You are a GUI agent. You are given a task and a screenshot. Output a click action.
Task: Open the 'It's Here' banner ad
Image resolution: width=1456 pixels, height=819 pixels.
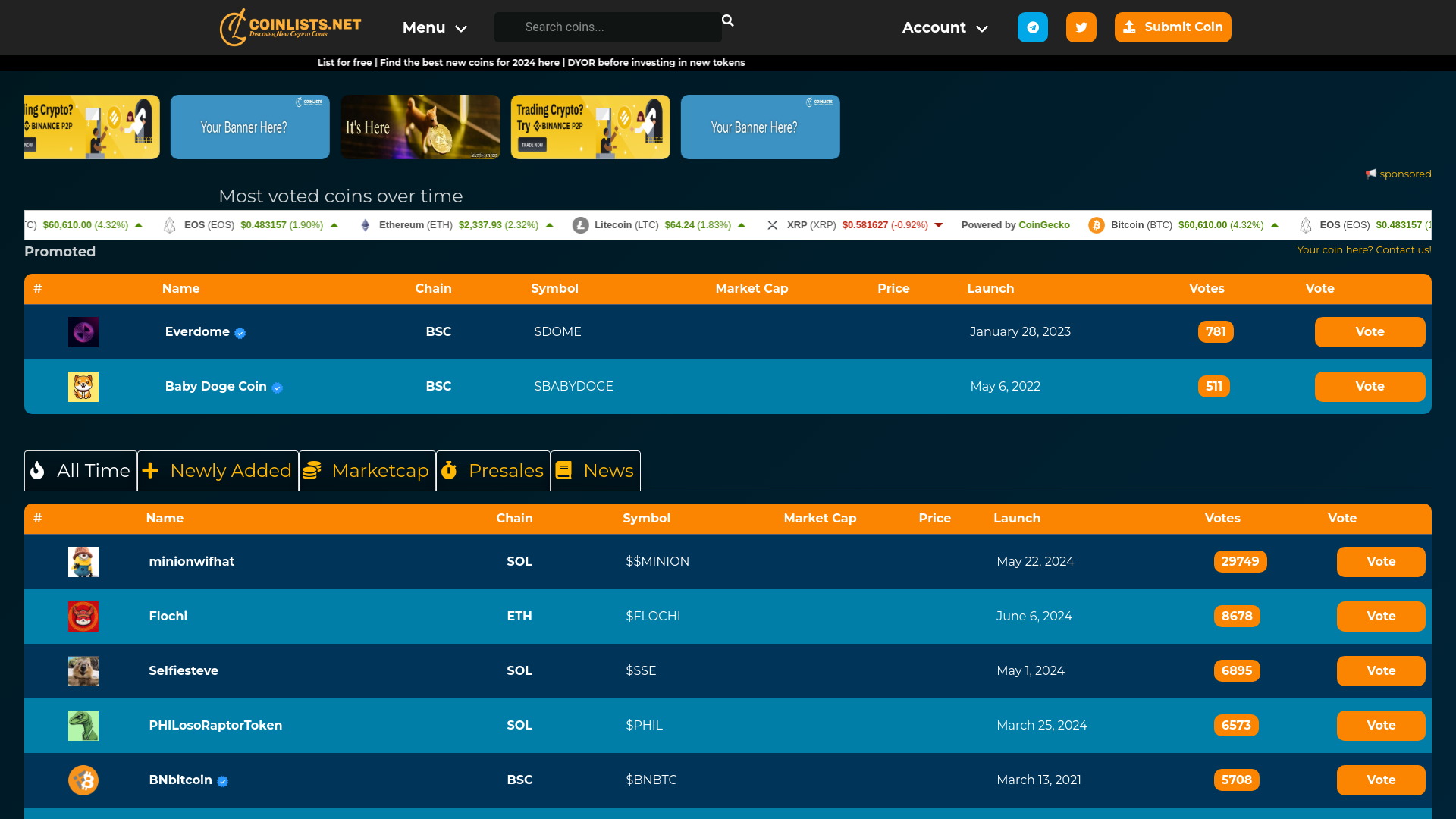(420, 127)
